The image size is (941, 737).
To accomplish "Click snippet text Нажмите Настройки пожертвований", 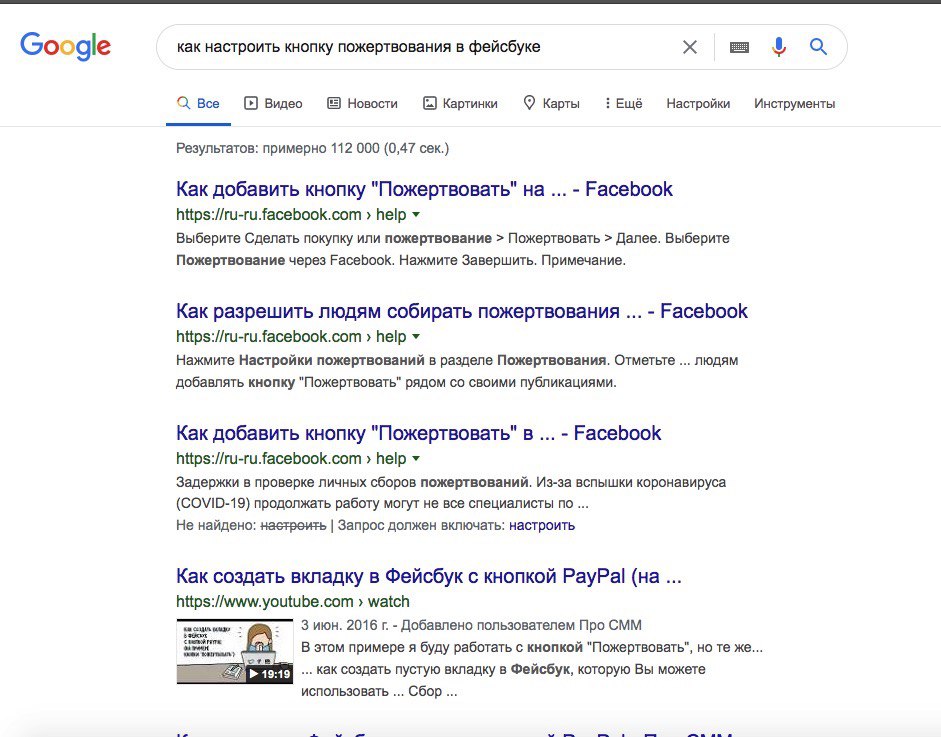I will click(x=300, y=360).
